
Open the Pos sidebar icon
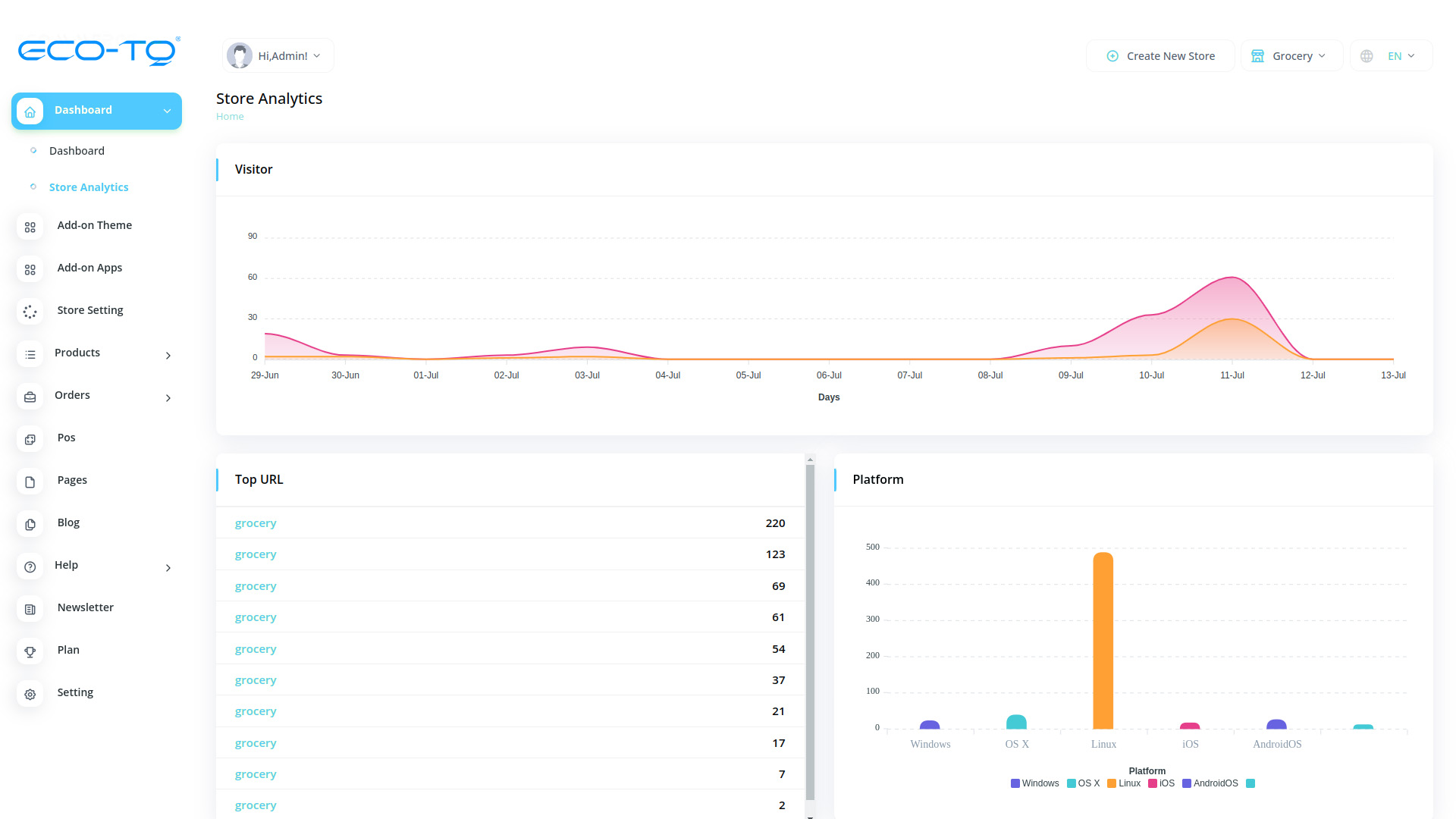click(x=30, y=439)
